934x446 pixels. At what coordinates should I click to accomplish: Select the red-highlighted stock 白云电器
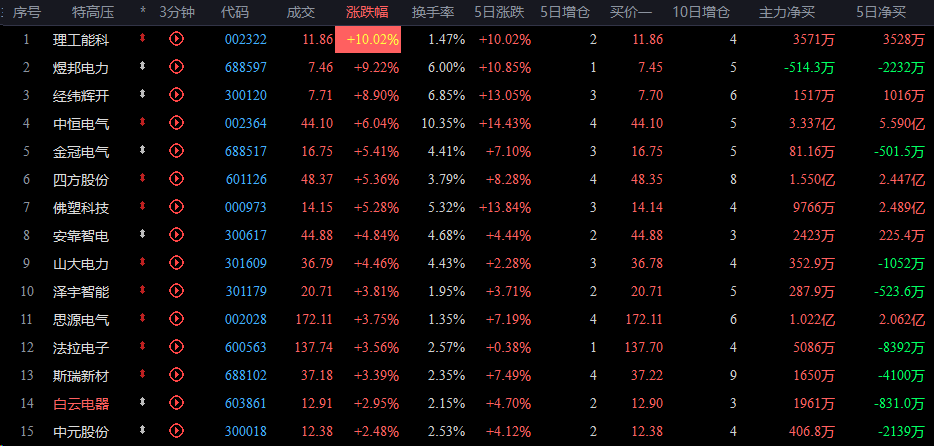click(80, 404)
